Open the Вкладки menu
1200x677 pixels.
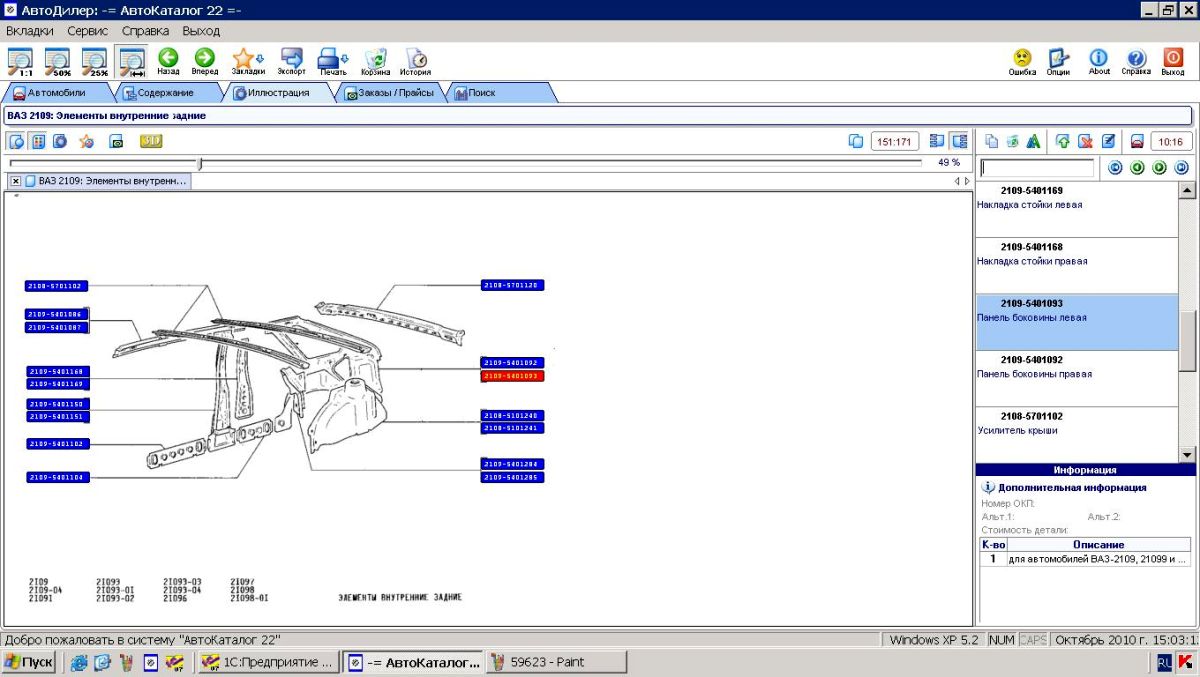coord(30,31)
